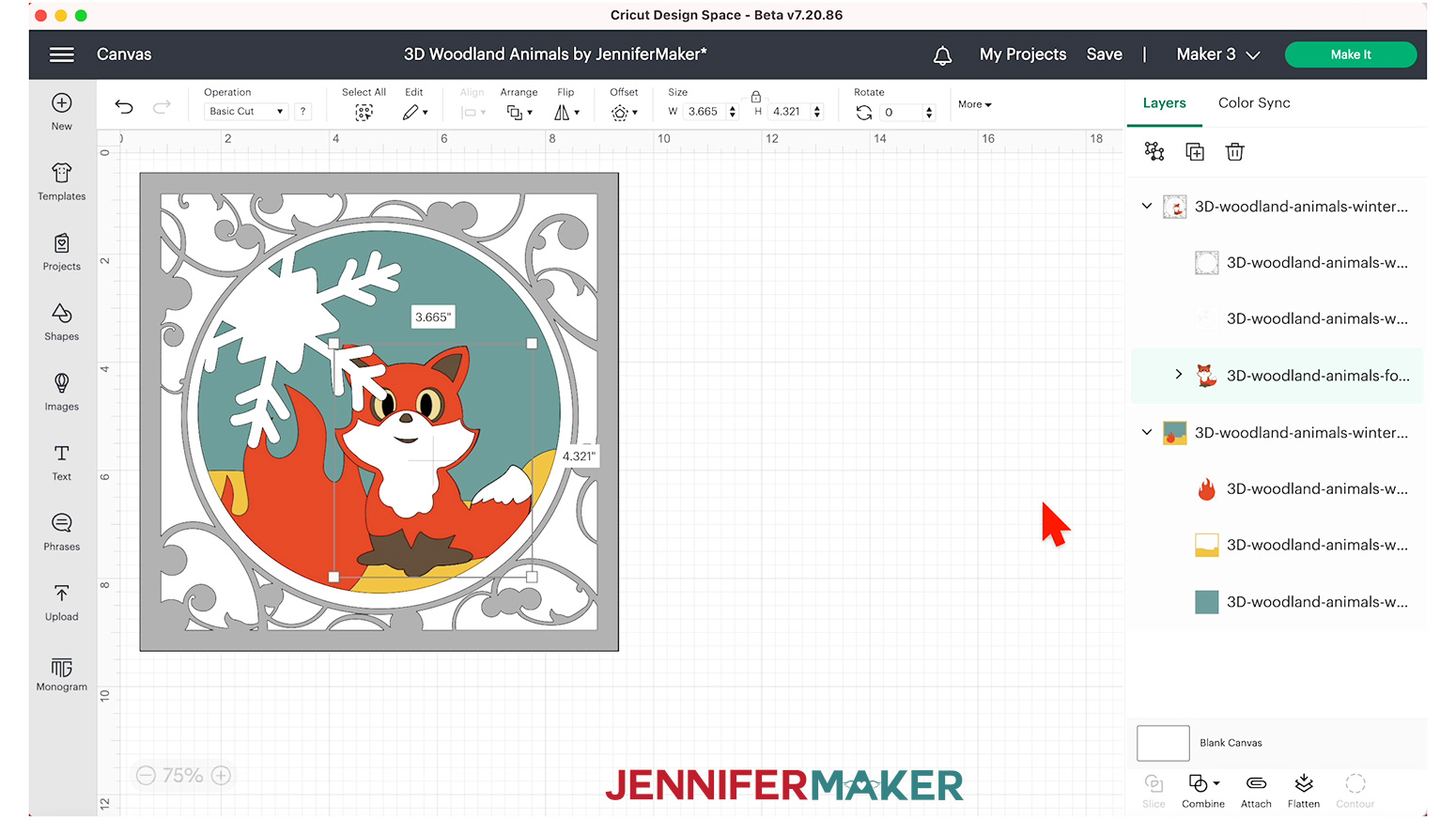Viewport: 1456px width, 819px height.
Task: Open My Projects
Action: (1023, 54)
